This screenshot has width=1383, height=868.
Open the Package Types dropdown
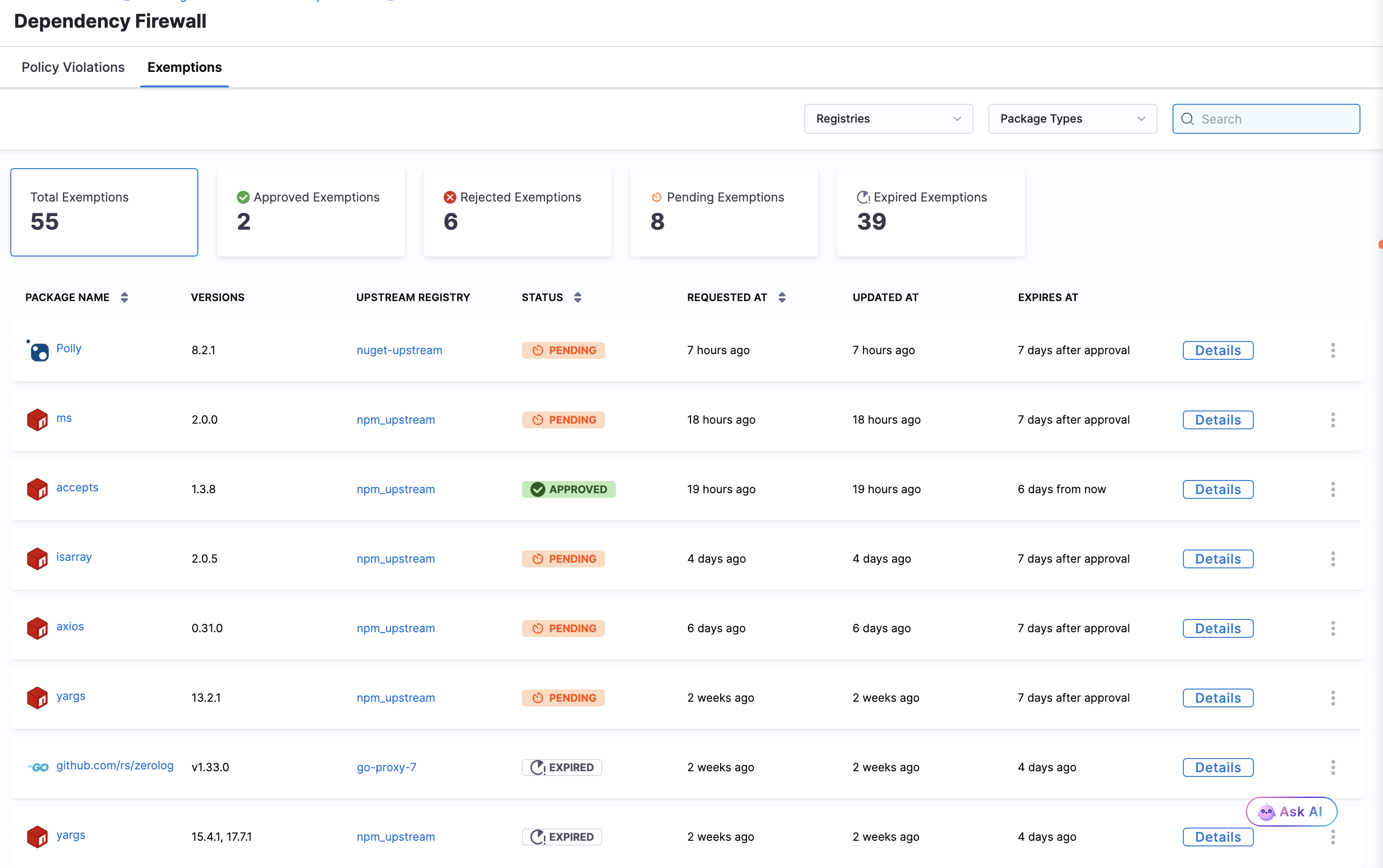pos(1072,119)
